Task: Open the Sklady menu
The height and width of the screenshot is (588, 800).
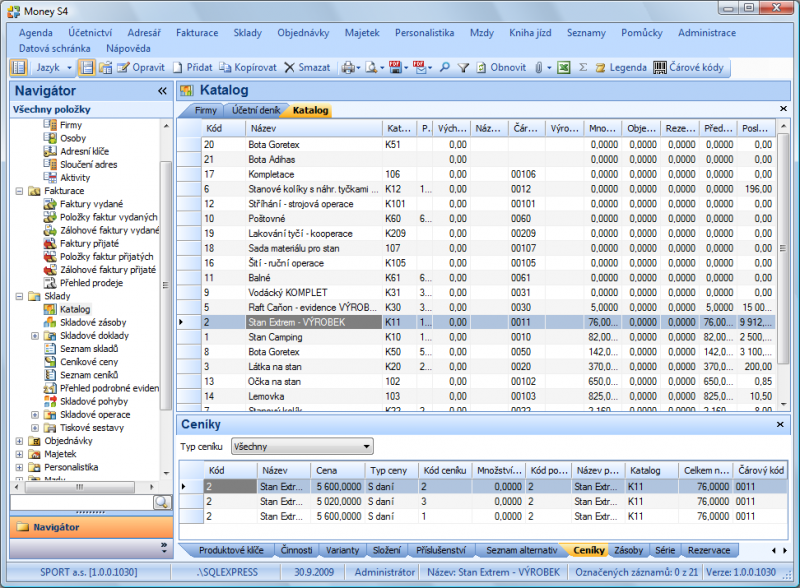Action: (x=247, y=33)
